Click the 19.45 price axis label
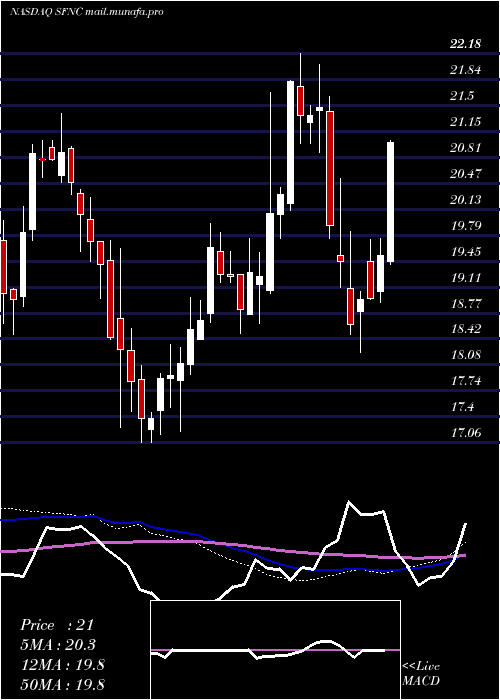Screen dimensions: 500x700 click(x=466, y=252)
